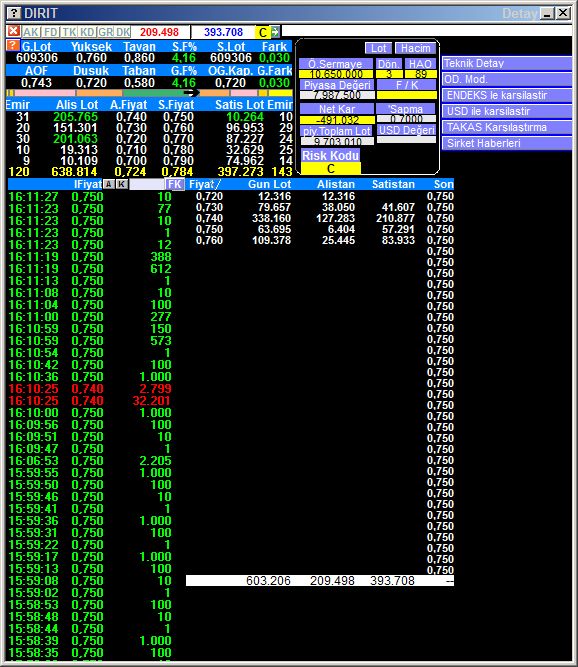Toggle the small K button beside IFiyat

122,184
